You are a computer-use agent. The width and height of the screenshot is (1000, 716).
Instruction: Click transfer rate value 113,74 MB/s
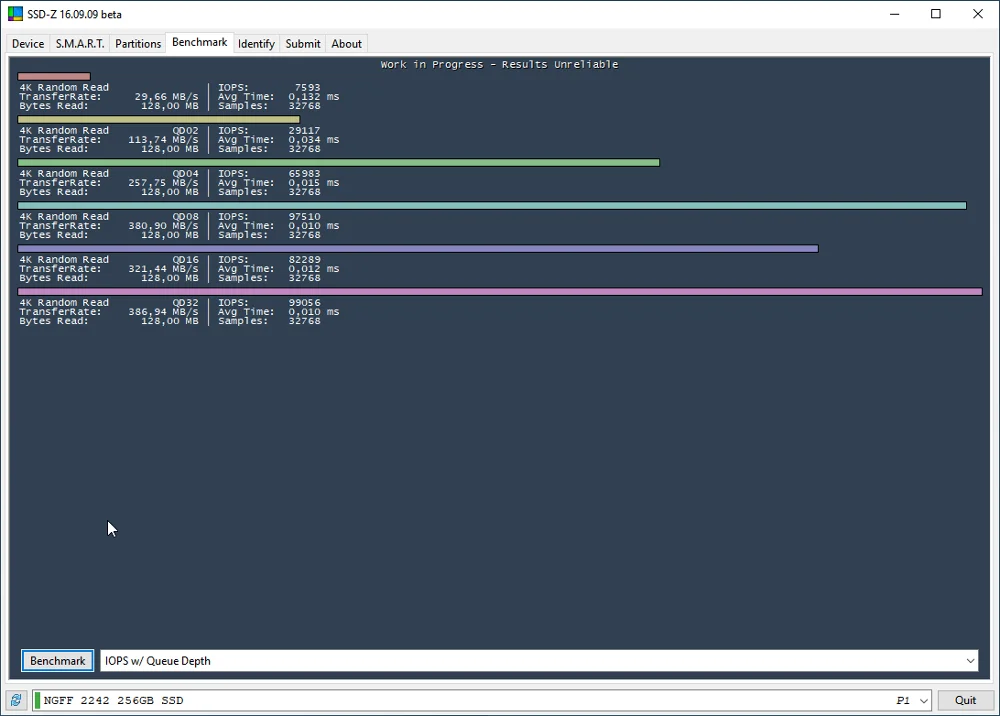[x=163, y=140]
